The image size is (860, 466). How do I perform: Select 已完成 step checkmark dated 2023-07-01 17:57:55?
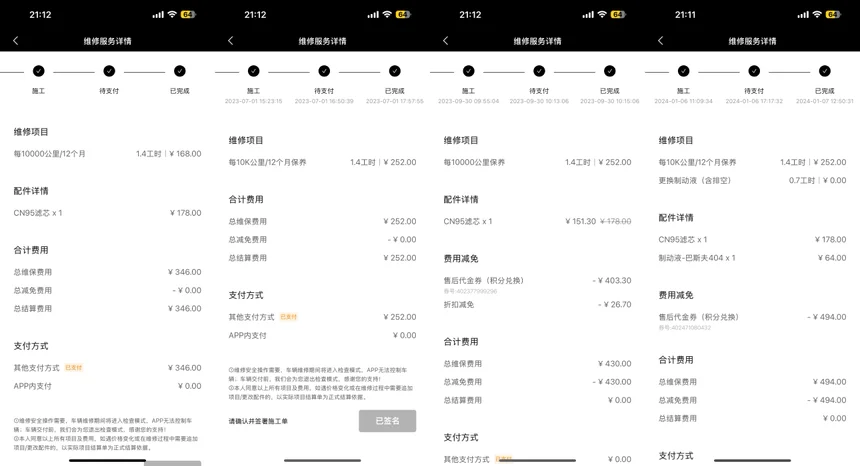tap(395, 71)
